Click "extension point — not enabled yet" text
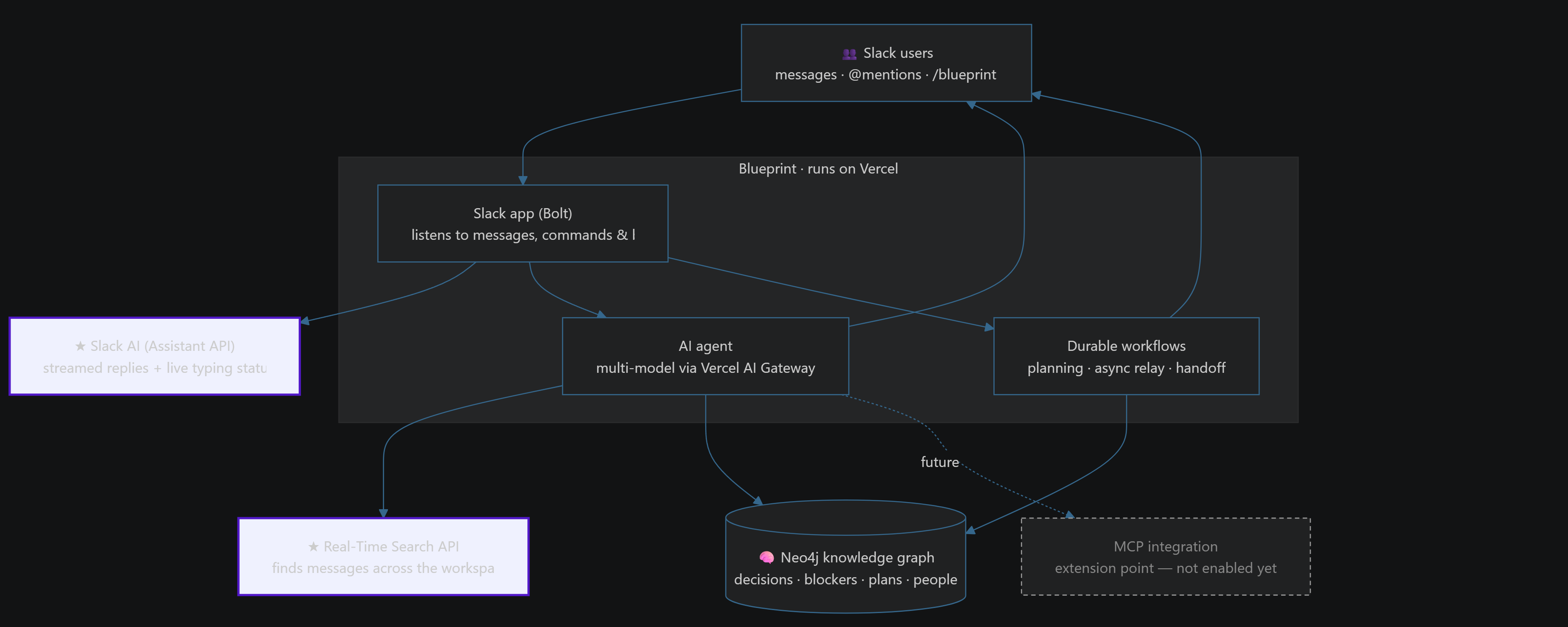1568x627 pixels. (1166, 568)
